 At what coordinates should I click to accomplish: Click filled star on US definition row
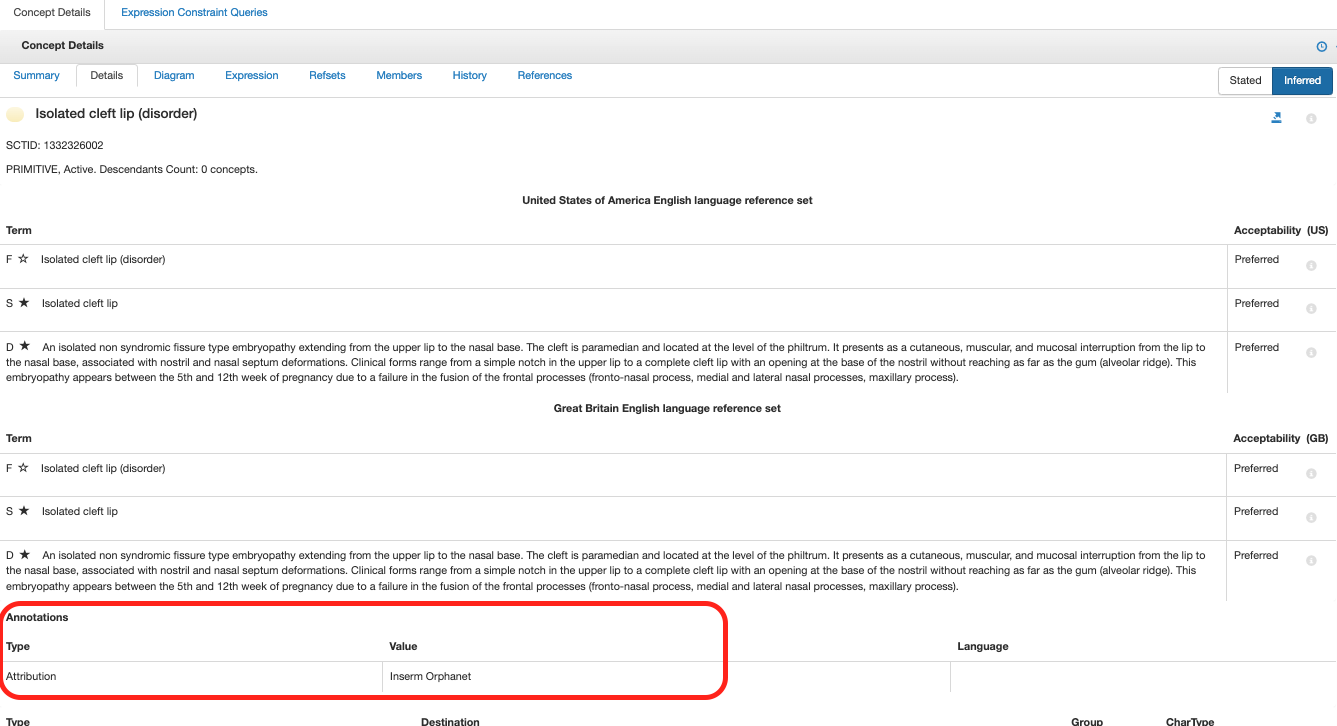[24, 346]
